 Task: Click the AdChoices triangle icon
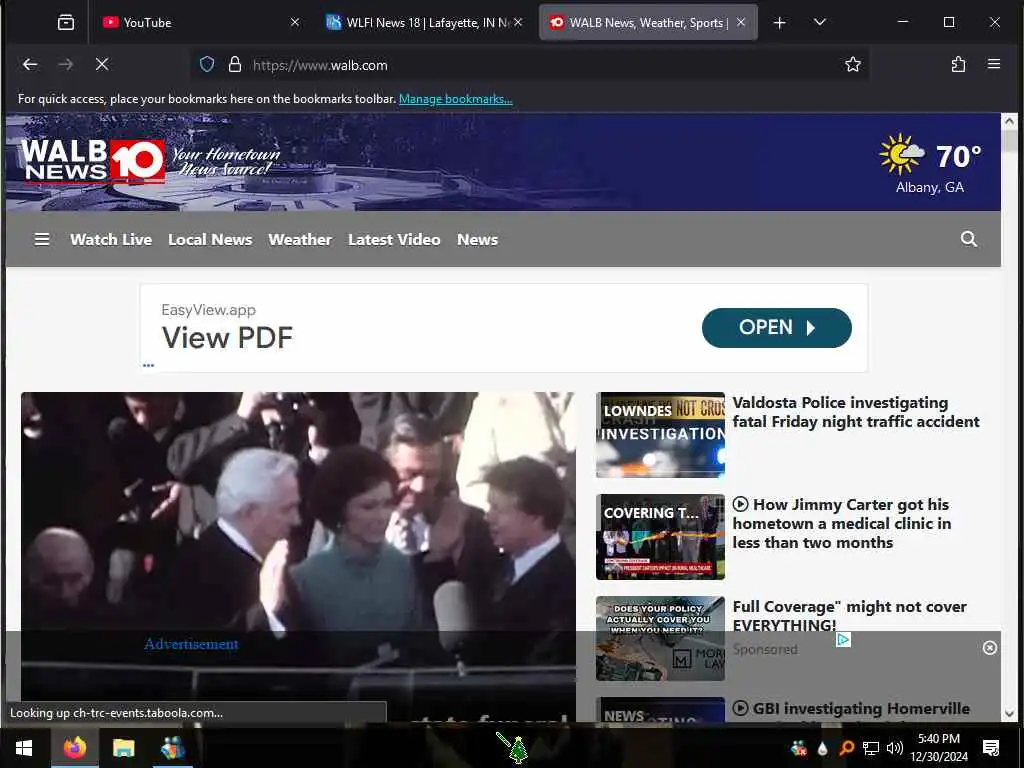[843, 639]
